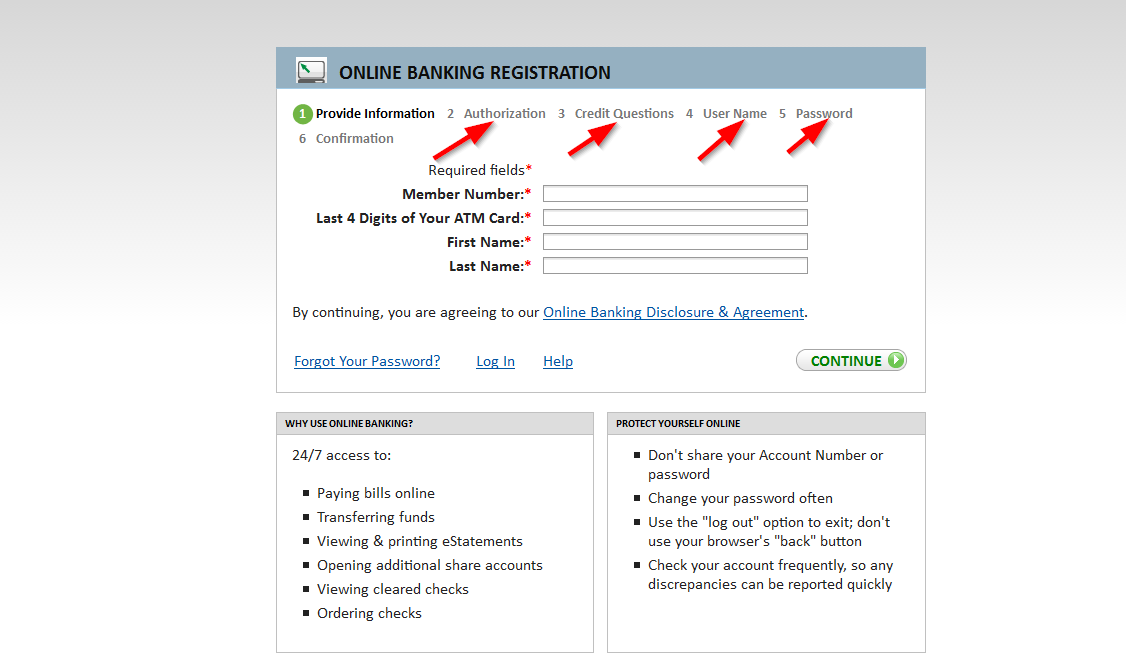
Task: Click the Use the "log out" option tip
Action: [x=769, y=532]
